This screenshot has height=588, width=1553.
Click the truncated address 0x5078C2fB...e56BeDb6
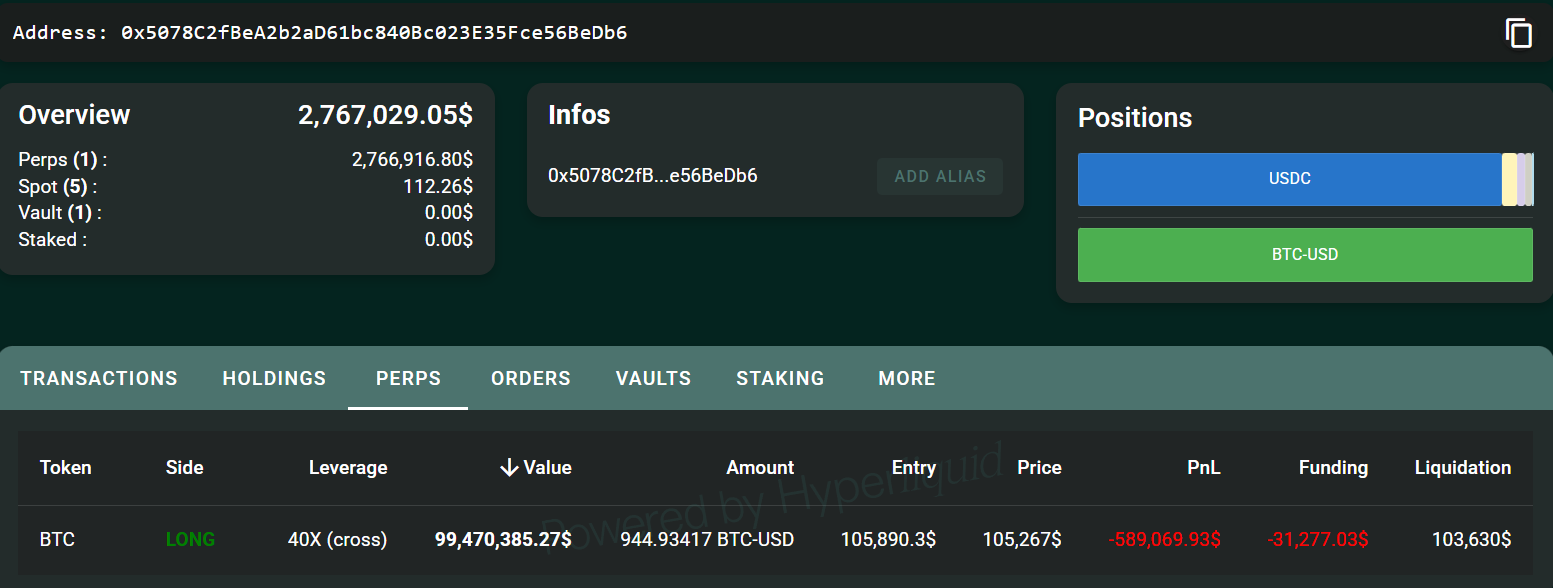[x=653, y=174]
